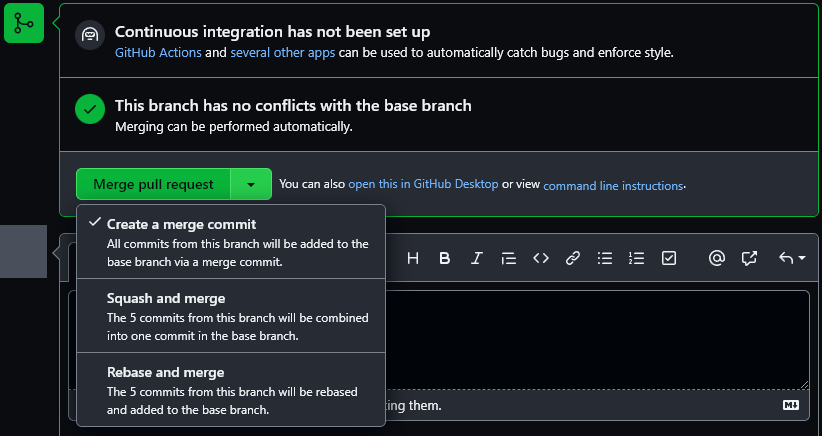Insert code formatting with angle brackets icon
The width and height of the screenshot is (822, 436).
541,258
